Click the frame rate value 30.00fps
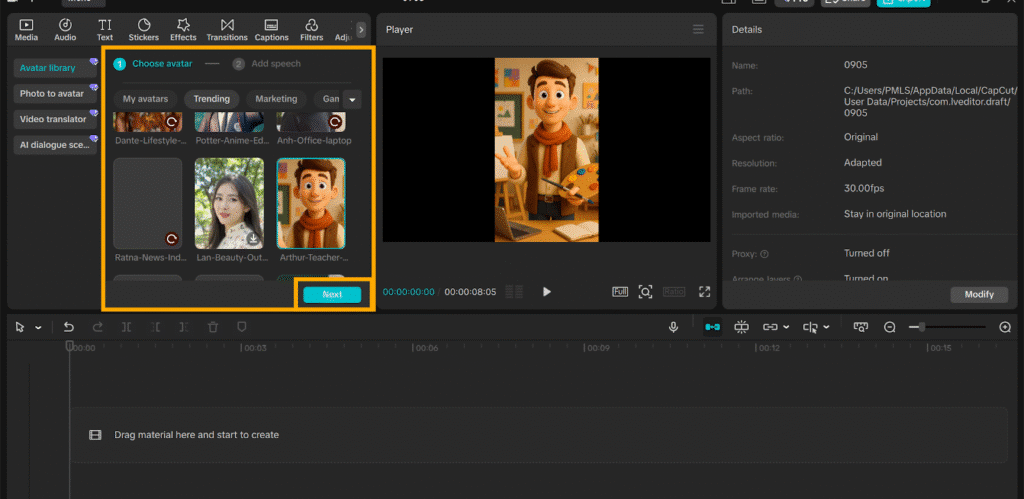Image resolution: width=1024 pixels, height=499 pixels. (x=863, y=188)
